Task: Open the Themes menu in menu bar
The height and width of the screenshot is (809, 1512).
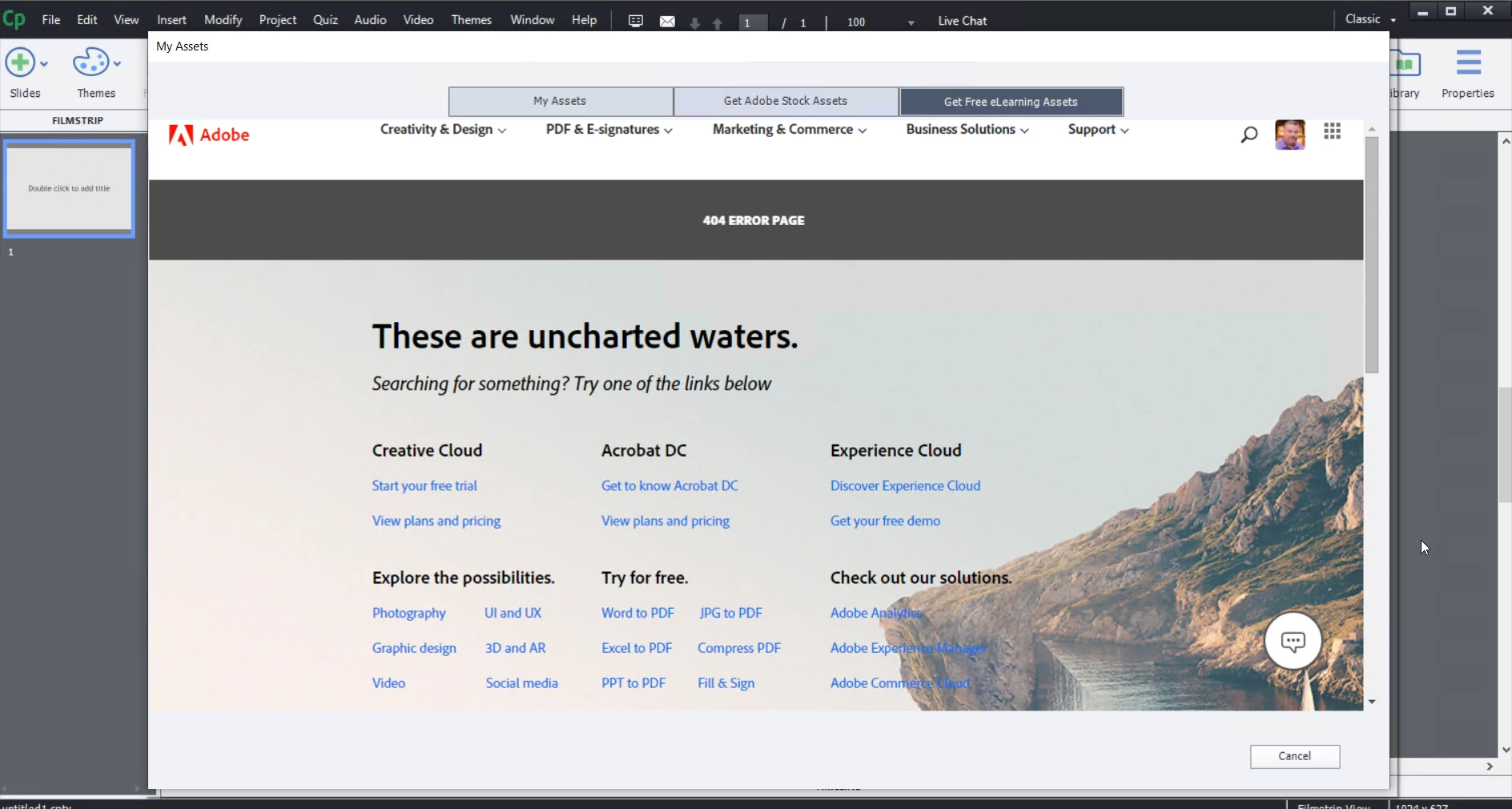Action: tap(472, 20)
